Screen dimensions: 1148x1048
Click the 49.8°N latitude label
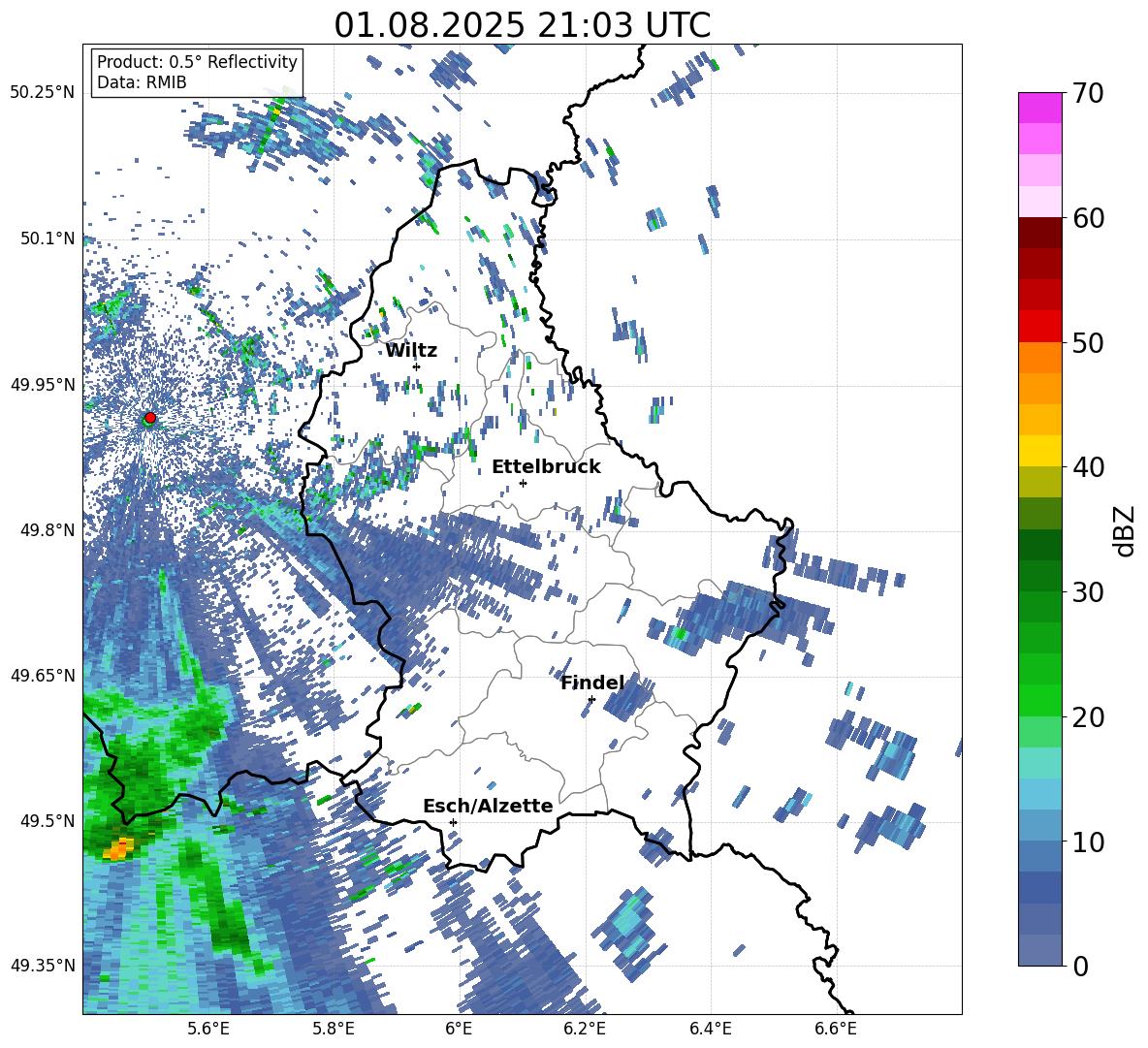click(x=47, y=529)
